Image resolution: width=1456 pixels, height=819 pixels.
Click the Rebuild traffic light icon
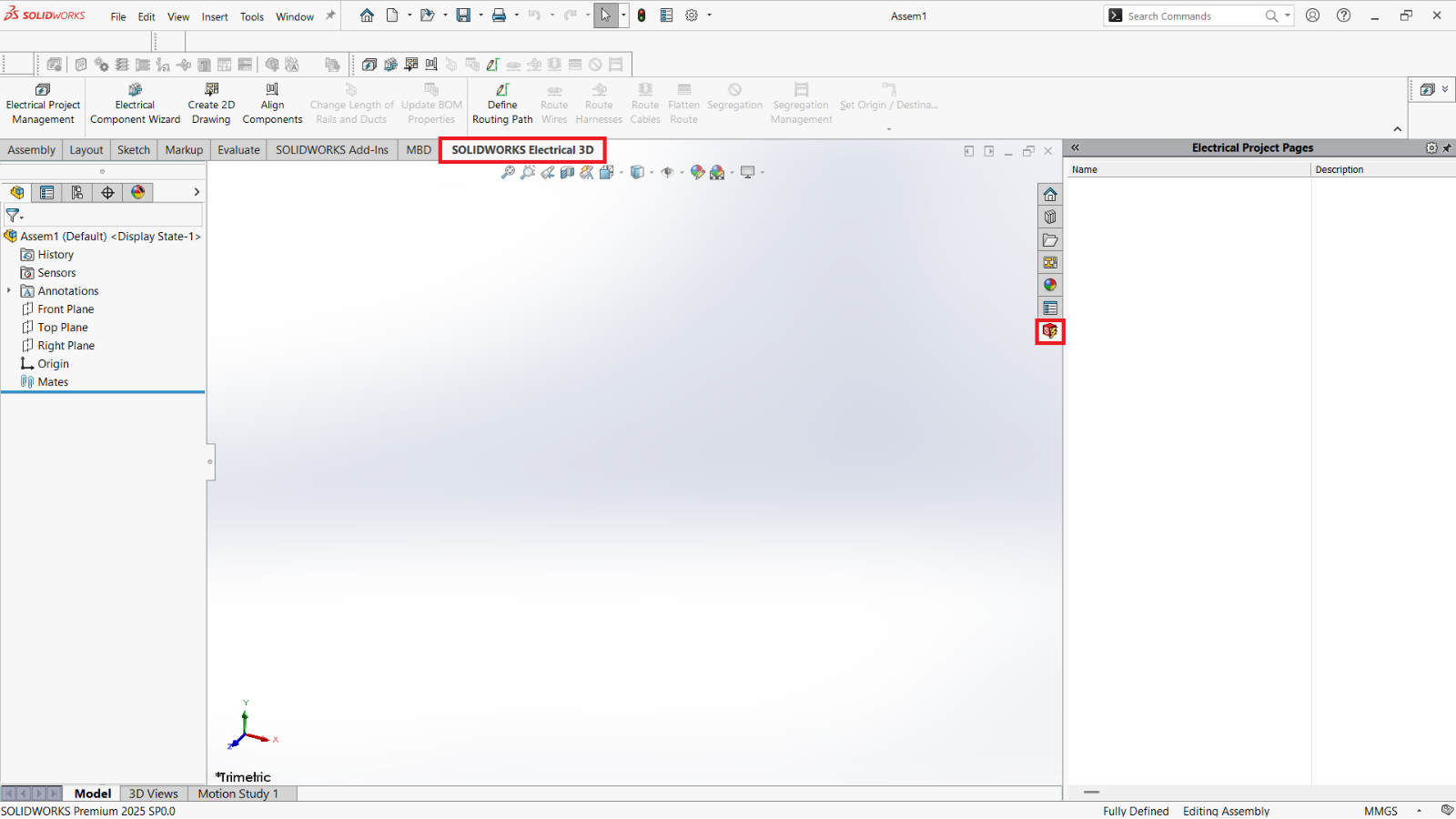[642, 15]
